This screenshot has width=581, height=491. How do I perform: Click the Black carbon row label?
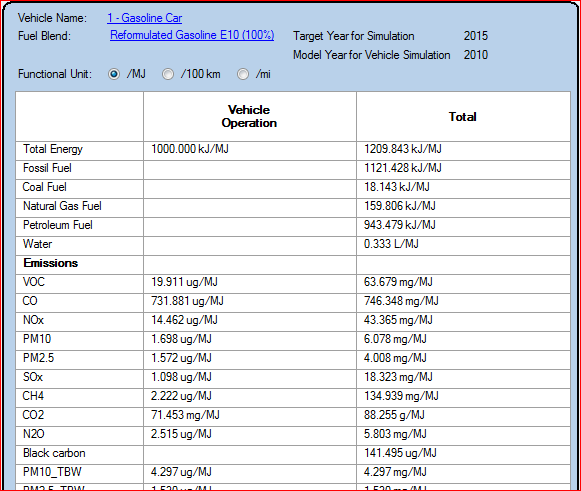pyautogui.click(x=54, y=453)
